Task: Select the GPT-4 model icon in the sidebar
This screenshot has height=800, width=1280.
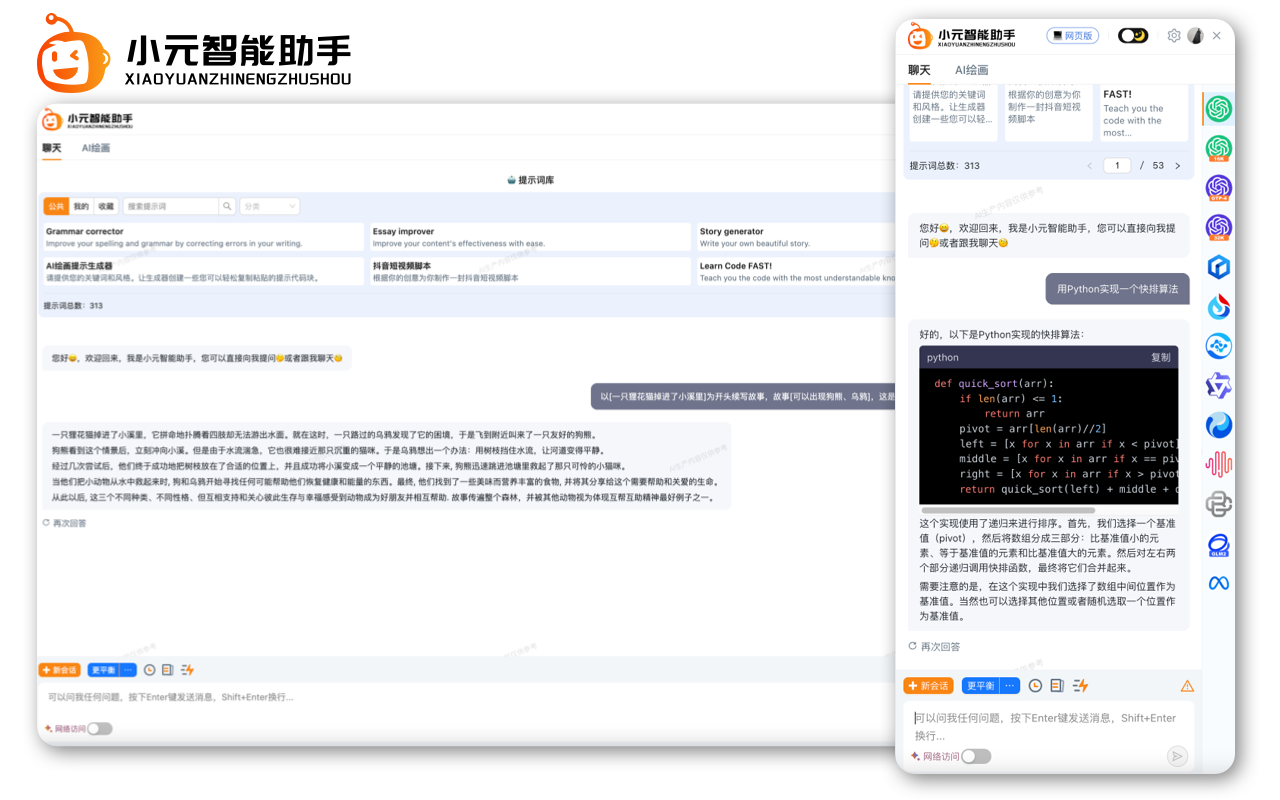Action: (1218, 188)
